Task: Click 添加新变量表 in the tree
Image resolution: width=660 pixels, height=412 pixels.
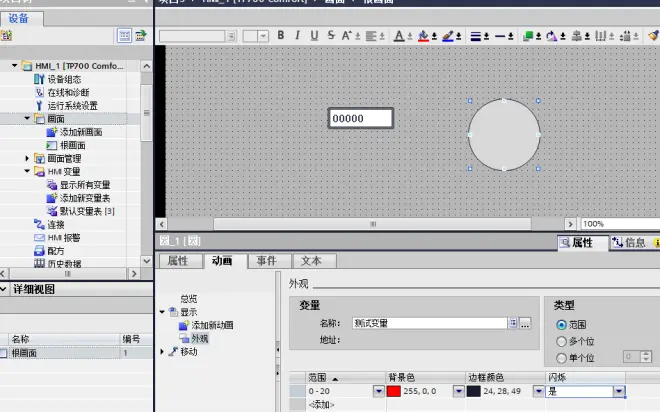Action: 85,198
